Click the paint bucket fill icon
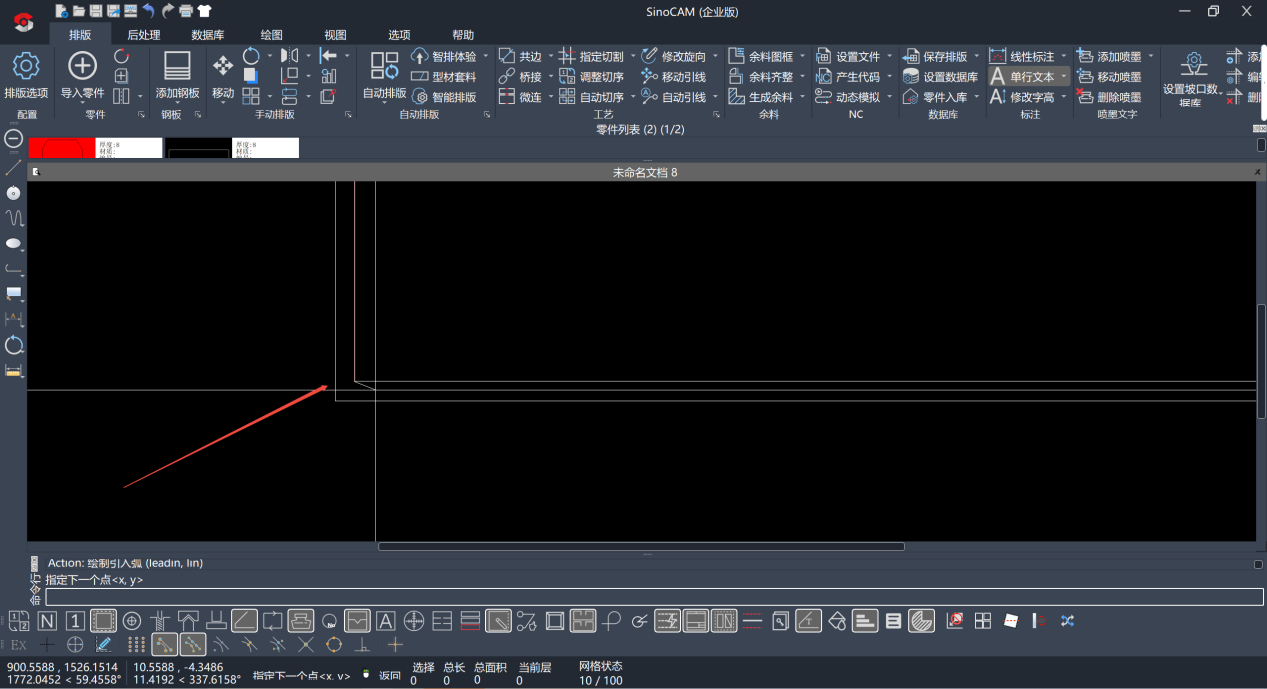 pyautogui.click(x=837, y=621)
